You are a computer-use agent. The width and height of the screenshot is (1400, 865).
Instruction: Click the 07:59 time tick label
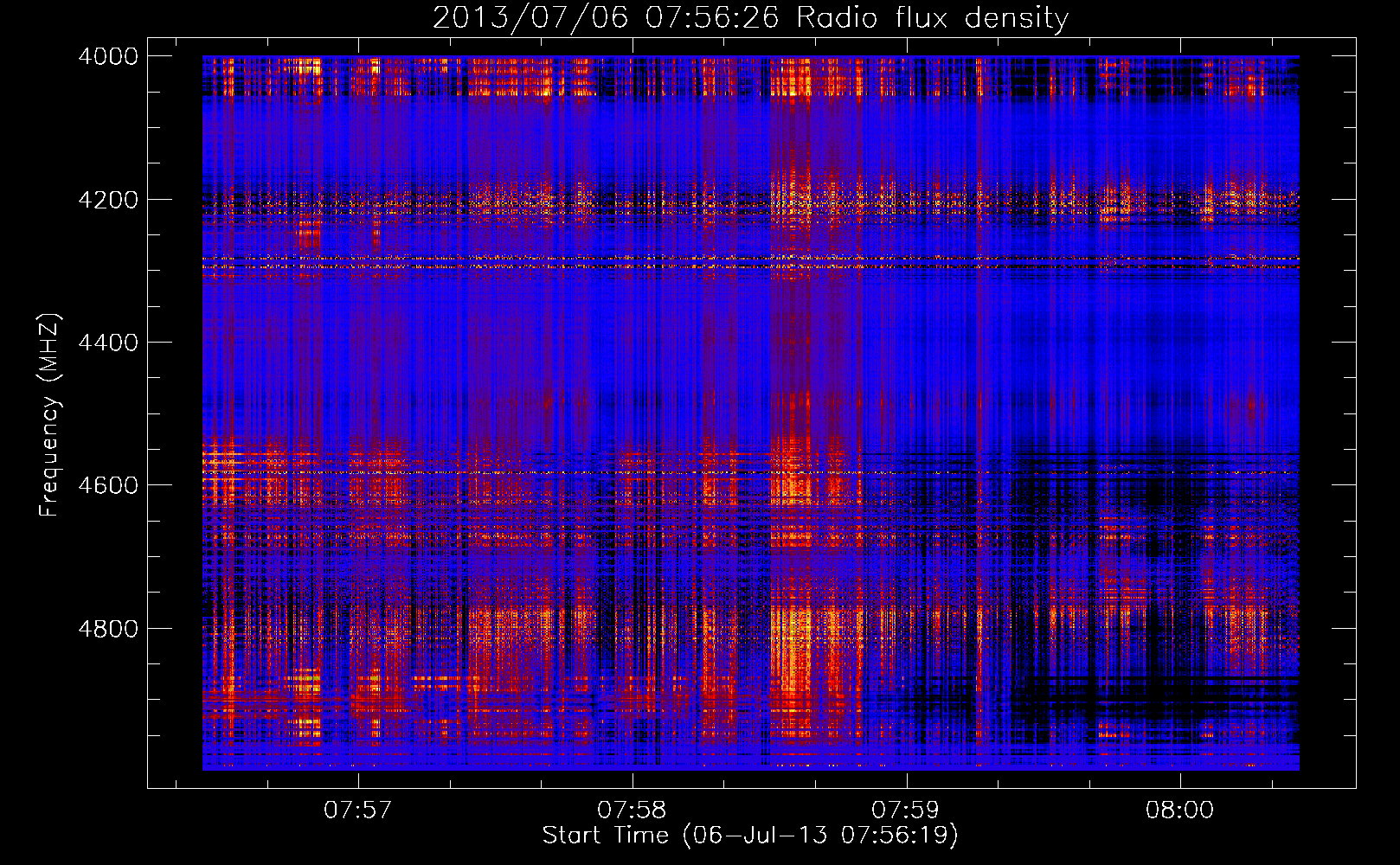click(906, 811)
